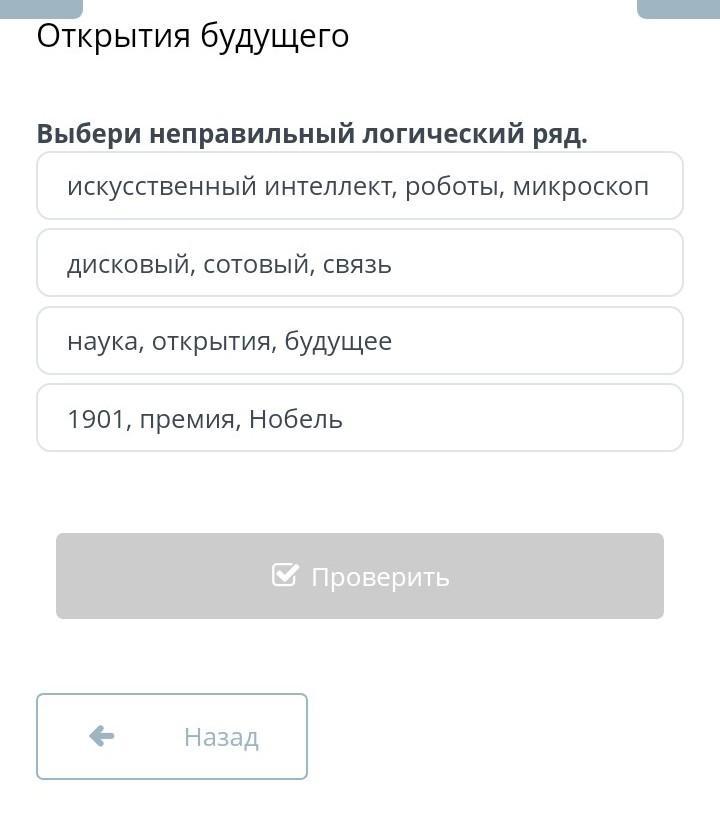Click the word 'Нобель' in fourth option
The image size is (720, 815).
coord(296,419)
